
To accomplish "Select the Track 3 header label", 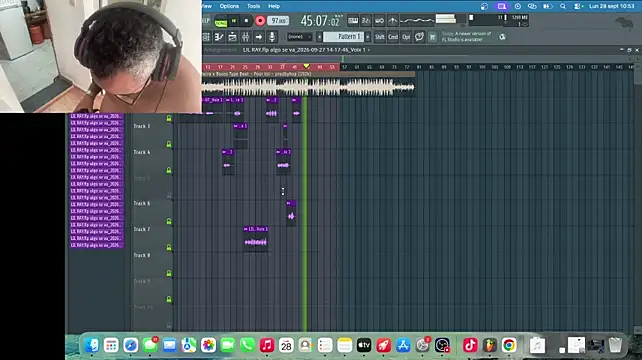I will (142, 126).
